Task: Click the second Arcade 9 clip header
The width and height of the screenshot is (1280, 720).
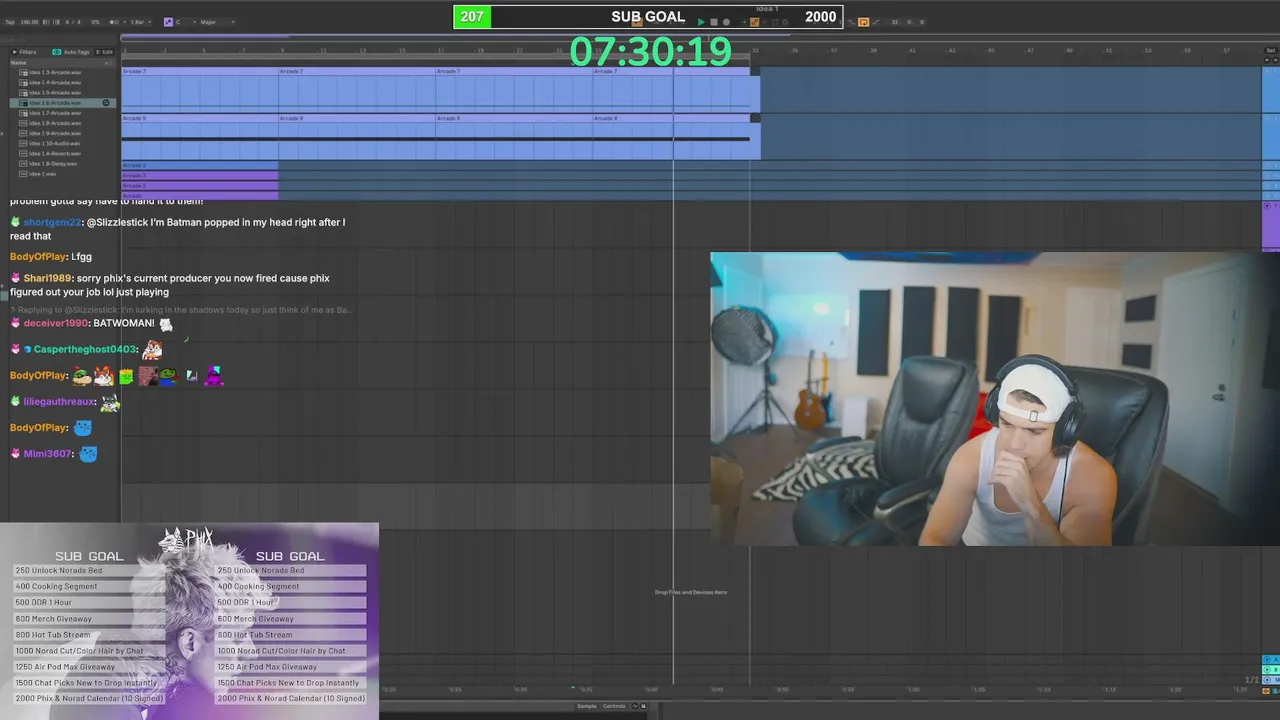Action: 356,118
